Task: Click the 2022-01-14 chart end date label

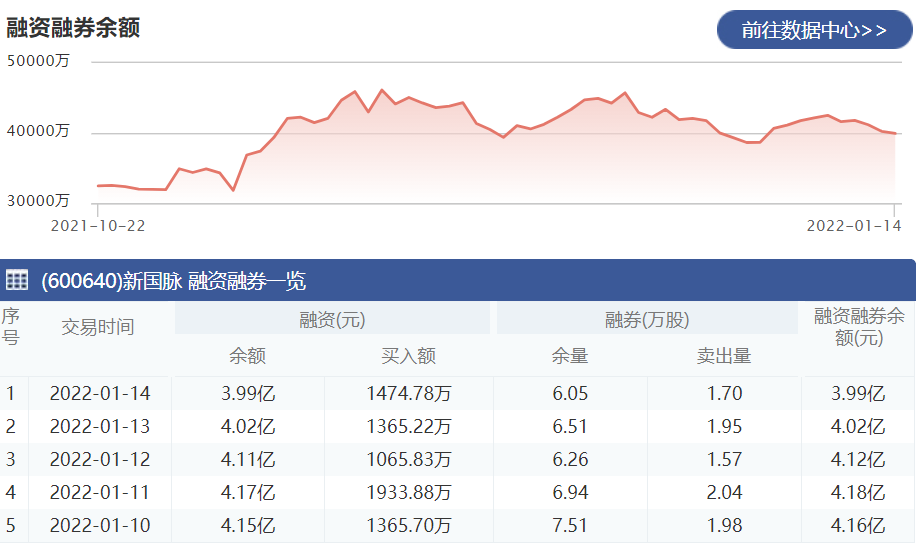Action: coord(854,226)
